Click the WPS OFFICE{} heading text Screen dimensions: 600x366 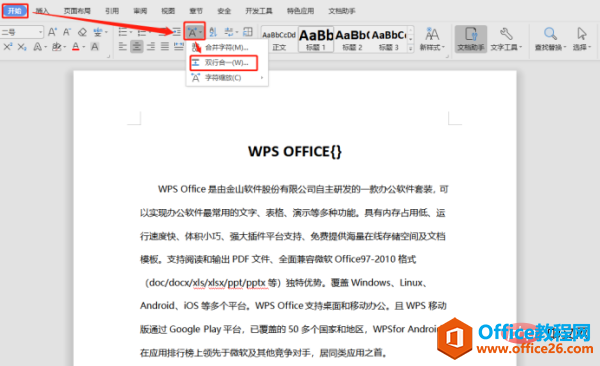[x=295, y=152]
